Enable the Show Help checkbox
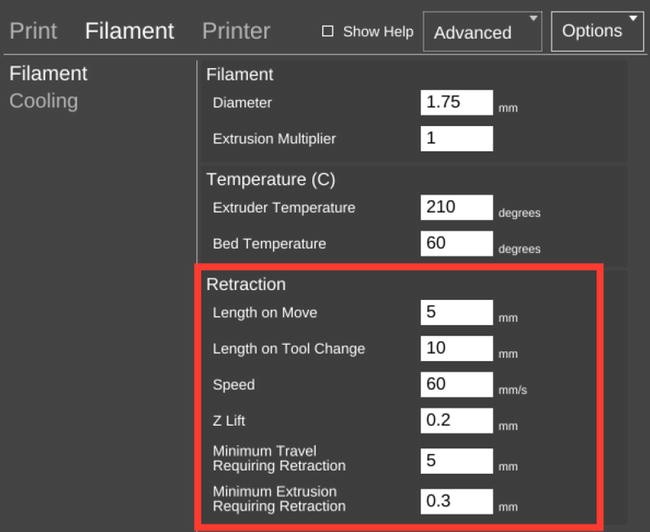This screenshot has height=532, width=650. pos(327,32)
